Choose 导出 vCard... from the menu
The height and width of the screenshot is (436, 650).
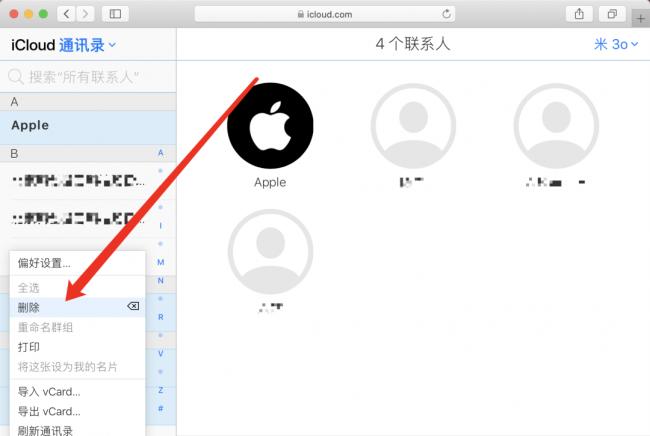78,412
